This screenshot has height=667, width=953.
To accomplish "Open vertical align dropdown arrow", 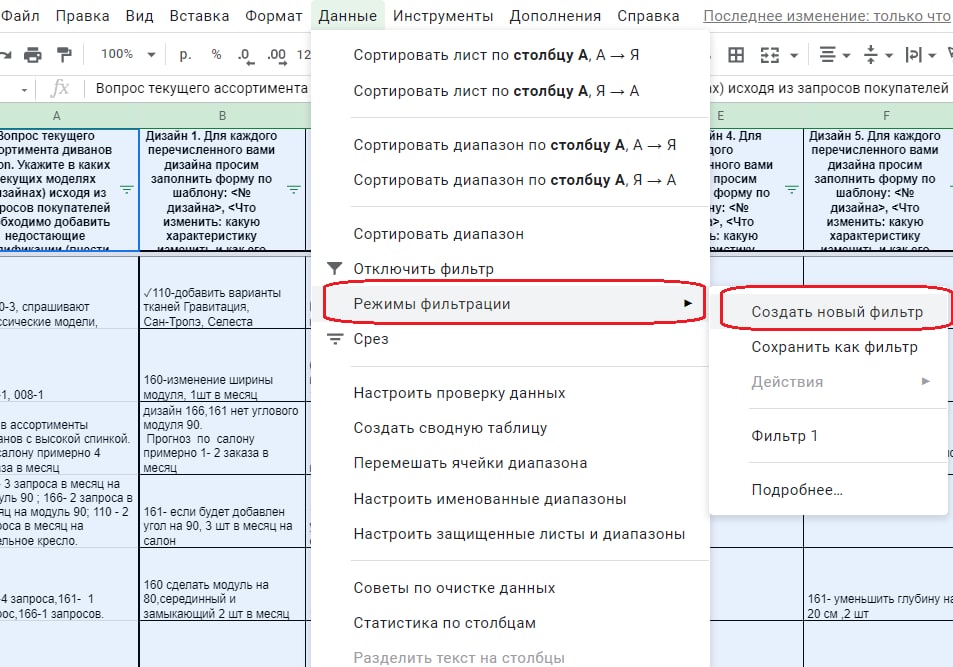I will (889, 56).
